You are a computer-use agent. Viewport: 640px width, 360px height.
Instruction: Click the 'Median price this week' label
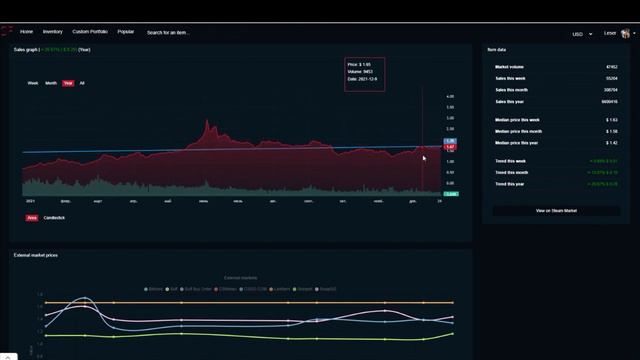coord(517,120)
